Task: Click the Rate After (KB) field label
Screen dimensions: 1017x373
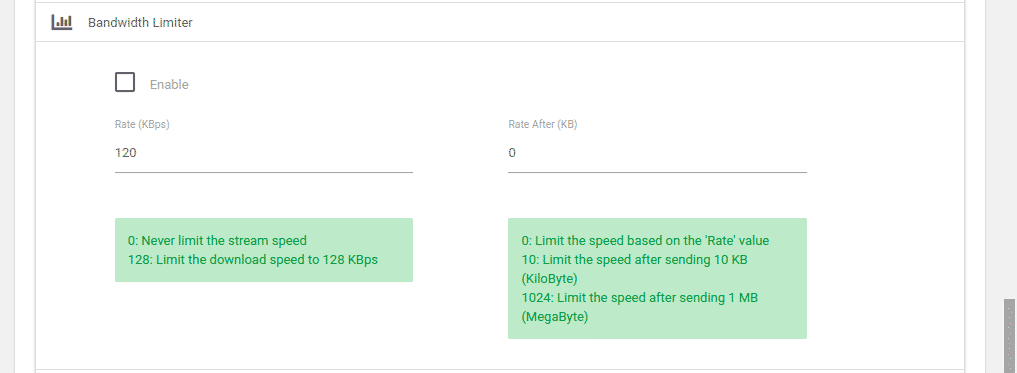Action: click(542, 125)
